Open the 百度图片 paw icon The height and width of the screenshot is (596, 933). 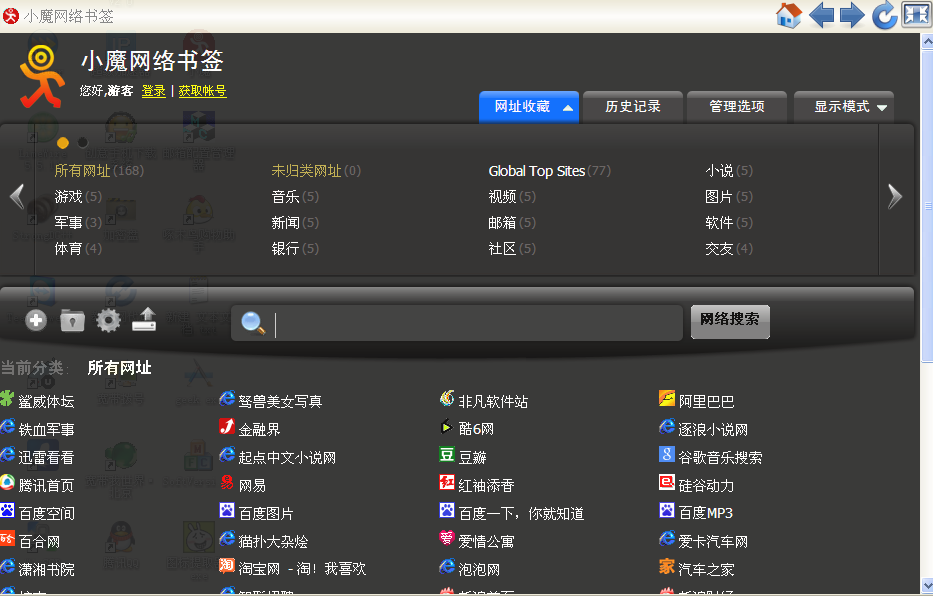click(227, 510)
